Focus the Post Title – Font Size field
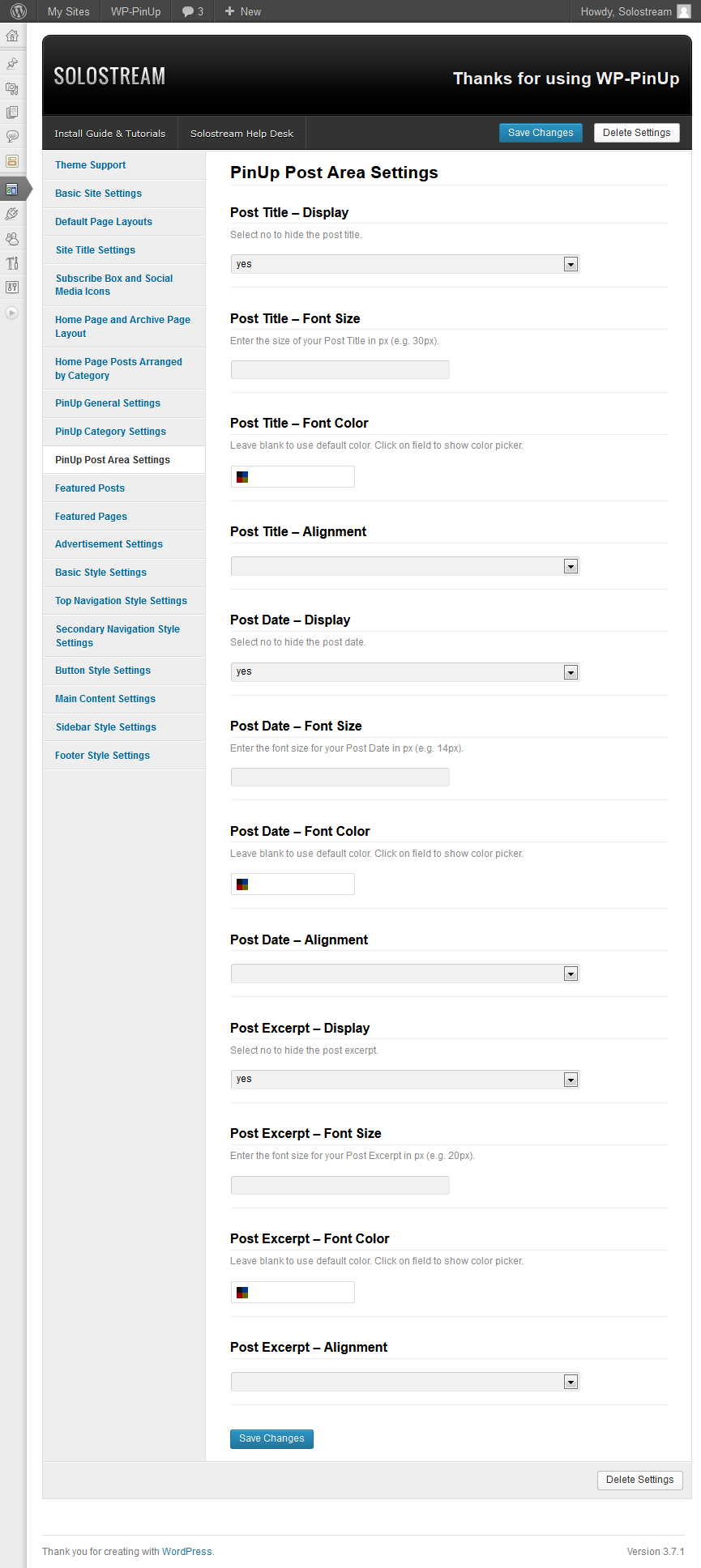Viewport: 701px width, 1568px height. [340, 370]
